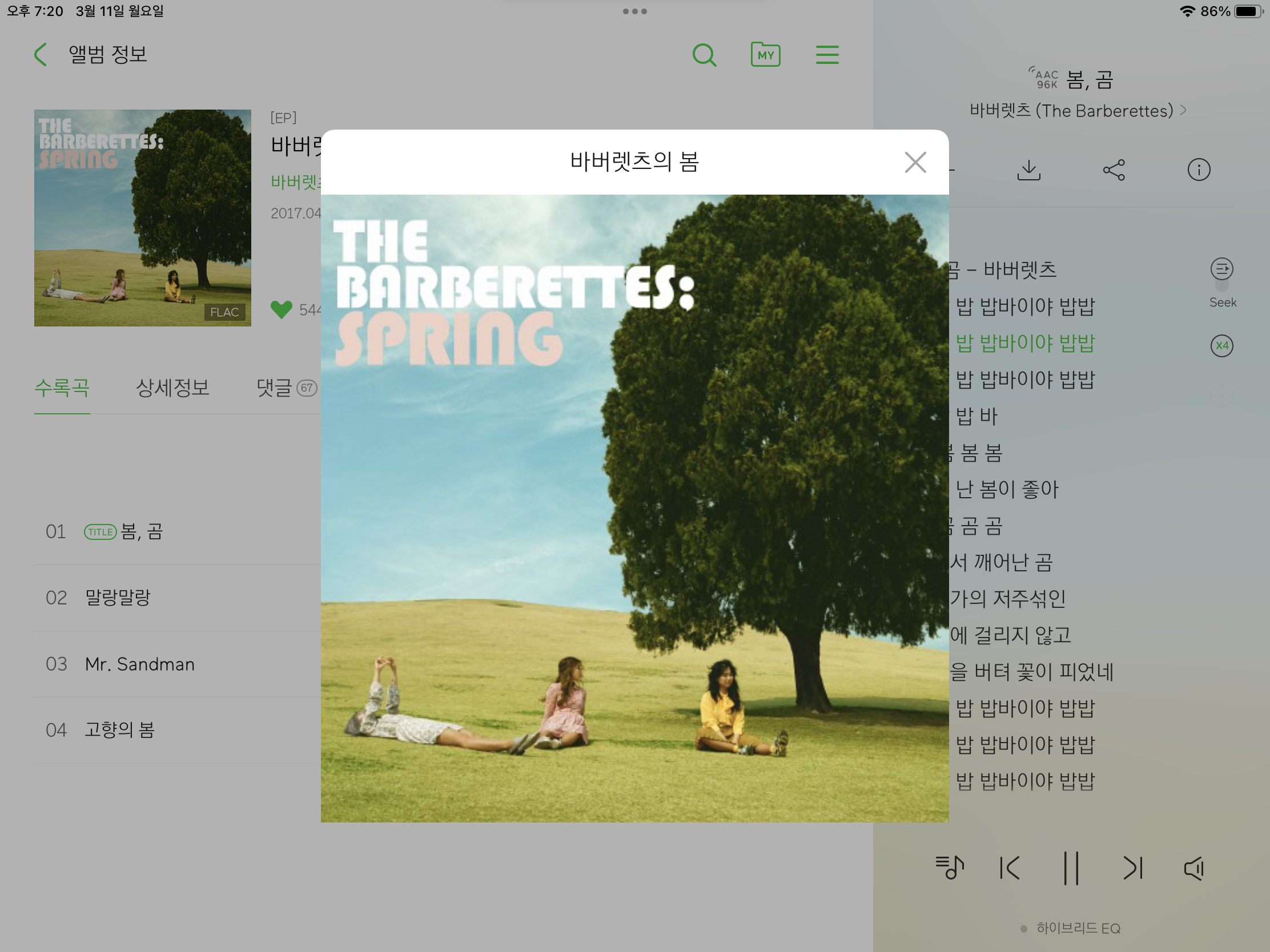Open the search icon
Viewport: 1270px width, 952px height.
[704, 55]
